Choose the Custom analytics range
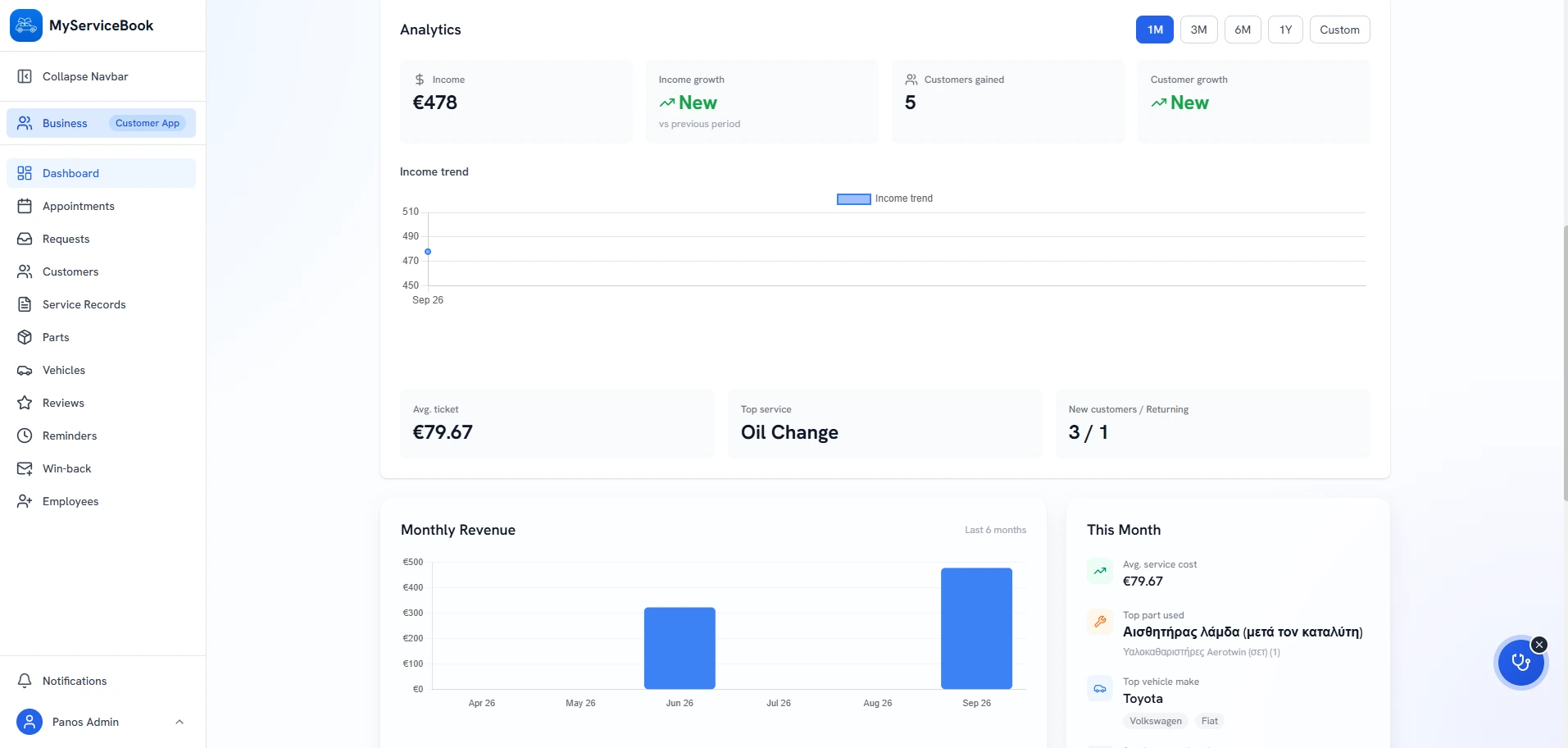Screen dimensions: 1568x748 pos(1339,30)
